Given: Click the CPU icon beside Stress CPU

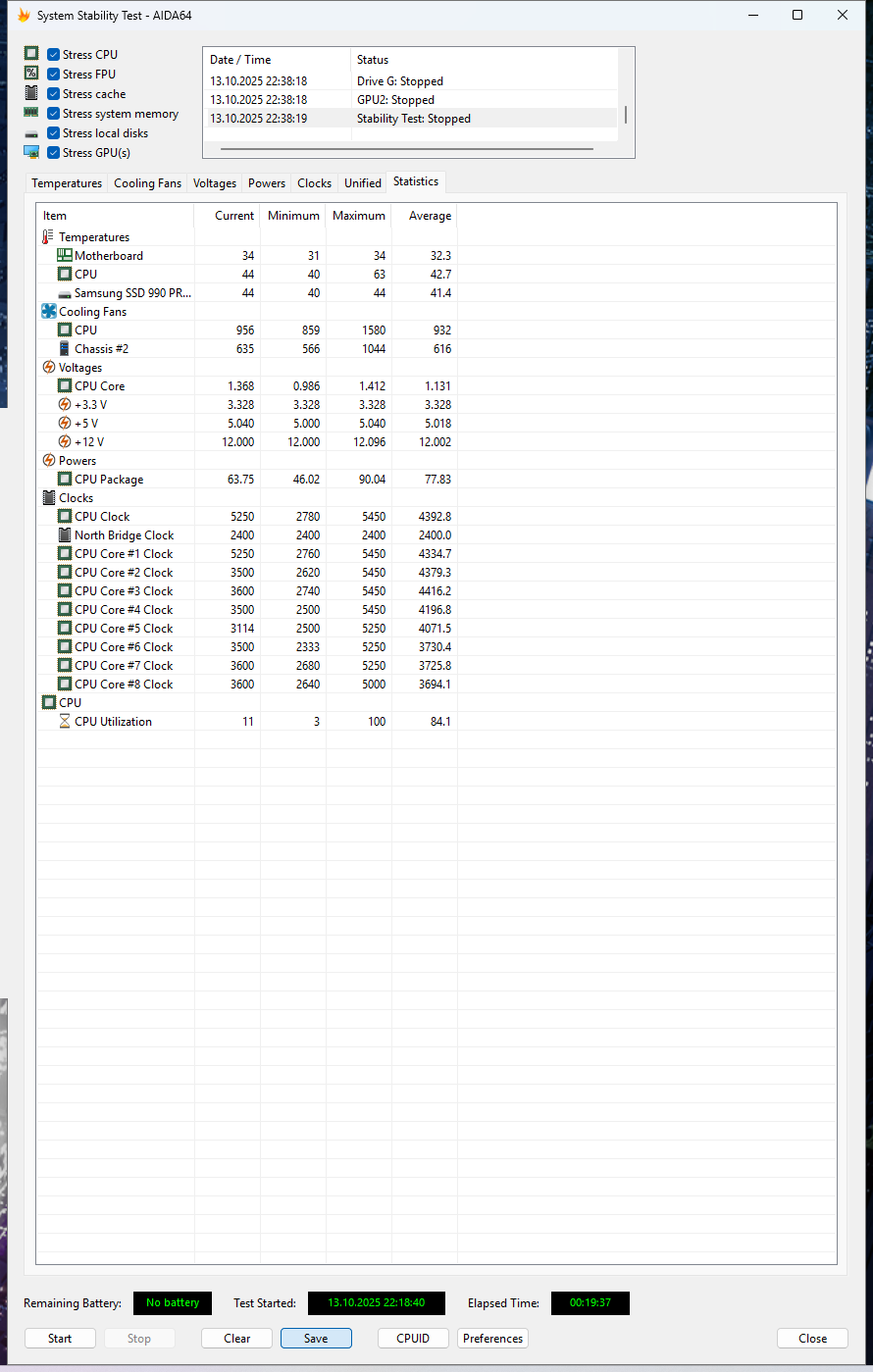Looking at the screenshot, I should (x=30, y=53).
